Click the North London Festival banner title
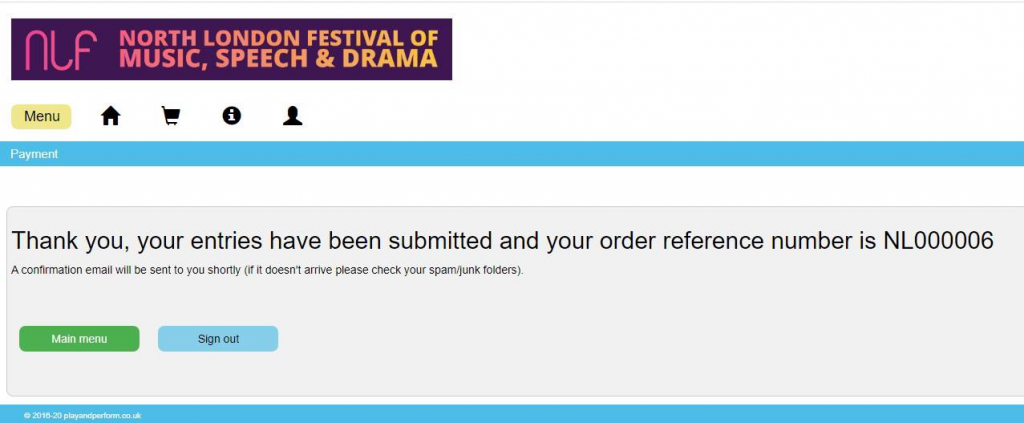 coord(279,38)
